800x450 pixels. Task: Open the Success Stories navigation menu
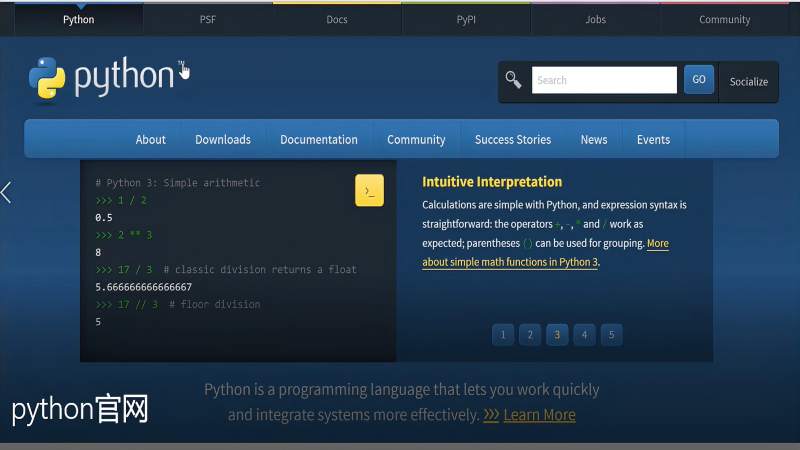pyautogui.click(x=513, y=139)
